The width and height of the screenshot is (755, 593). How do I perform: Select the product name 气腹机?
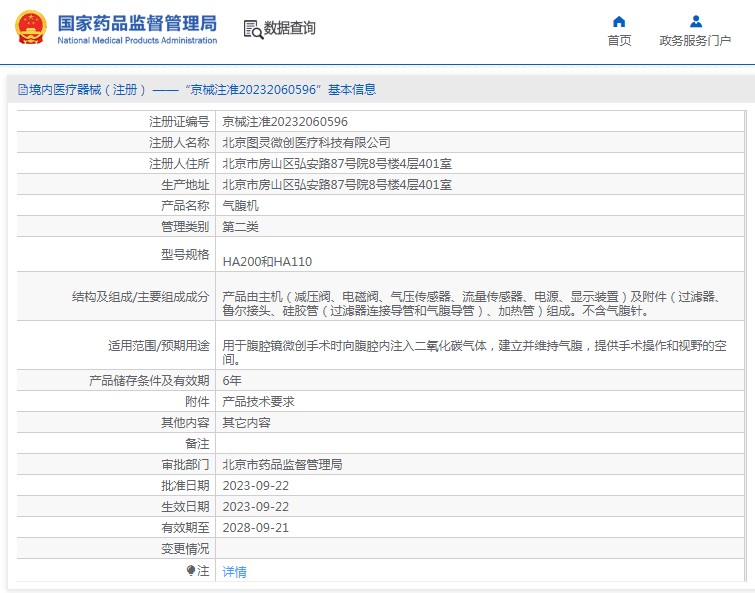click(x=240, y=206)
